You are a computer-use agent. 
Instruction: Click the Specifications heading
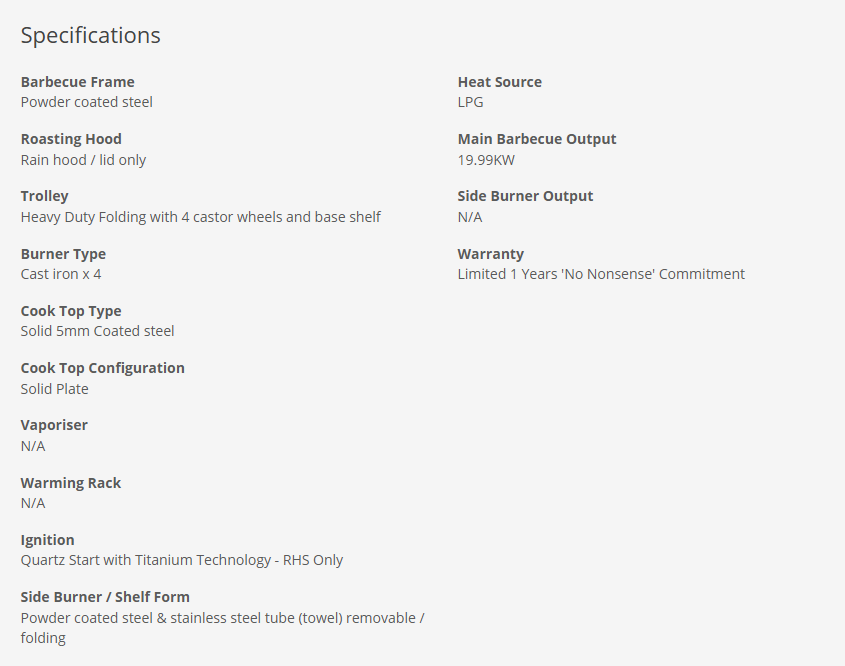pyautogui.click(x=90, y=35)
